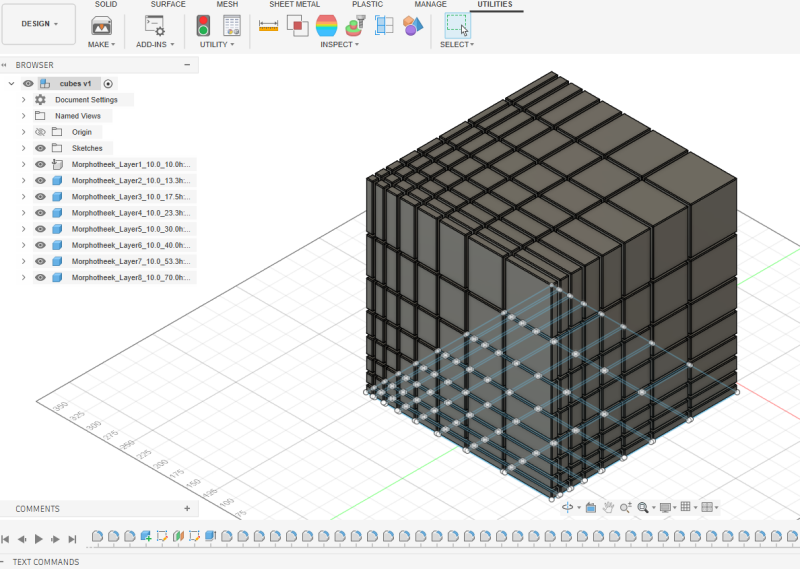The width and height of the screenshot is (800, 569).
Task: Select the Pan hand tool
Action: point(608,507)
